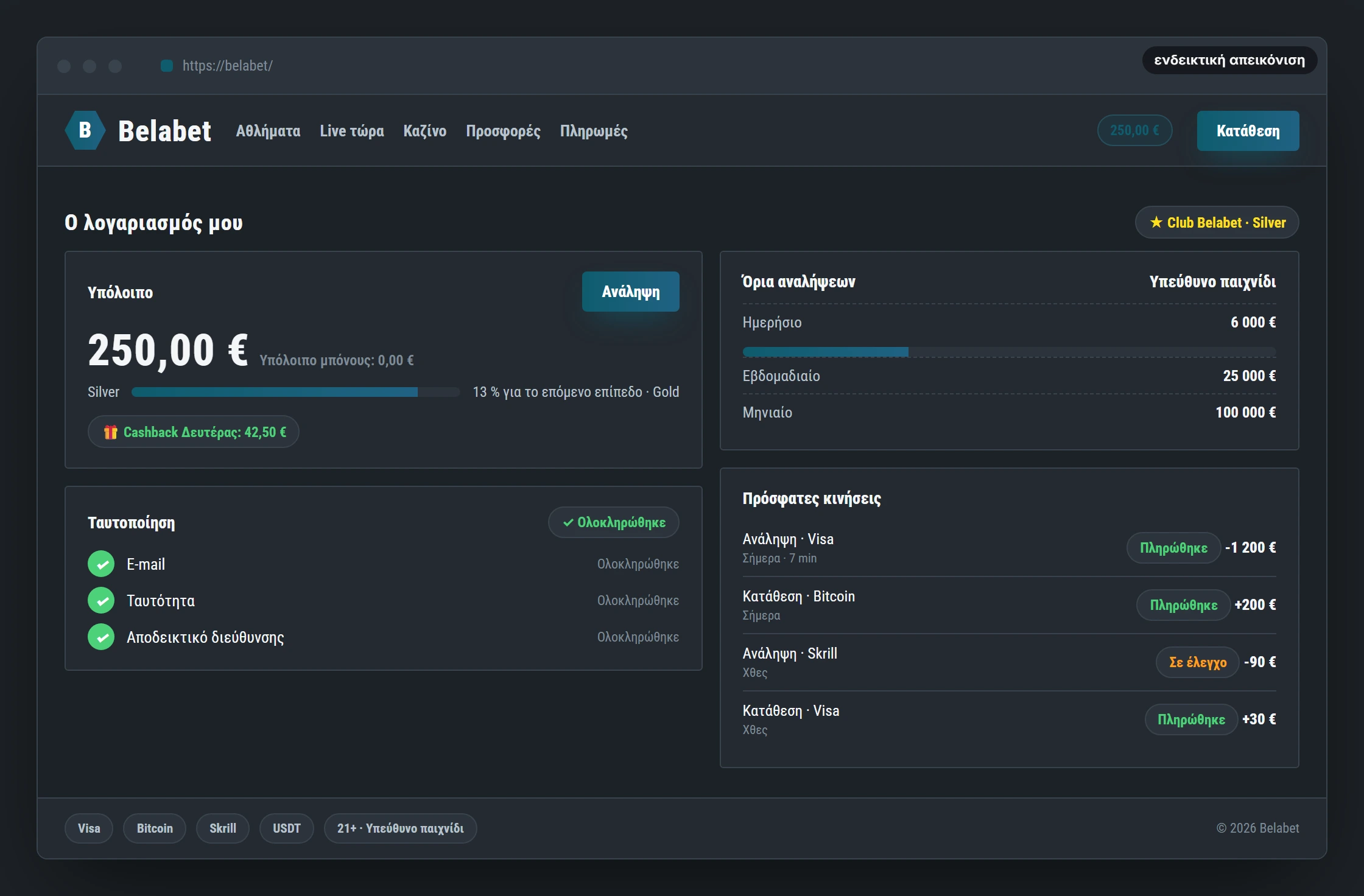This screenshot has width=1364, height=896.
Task: Click the Cashback Δευτέρας: 42,50 € chip
Action: (194, 432)
